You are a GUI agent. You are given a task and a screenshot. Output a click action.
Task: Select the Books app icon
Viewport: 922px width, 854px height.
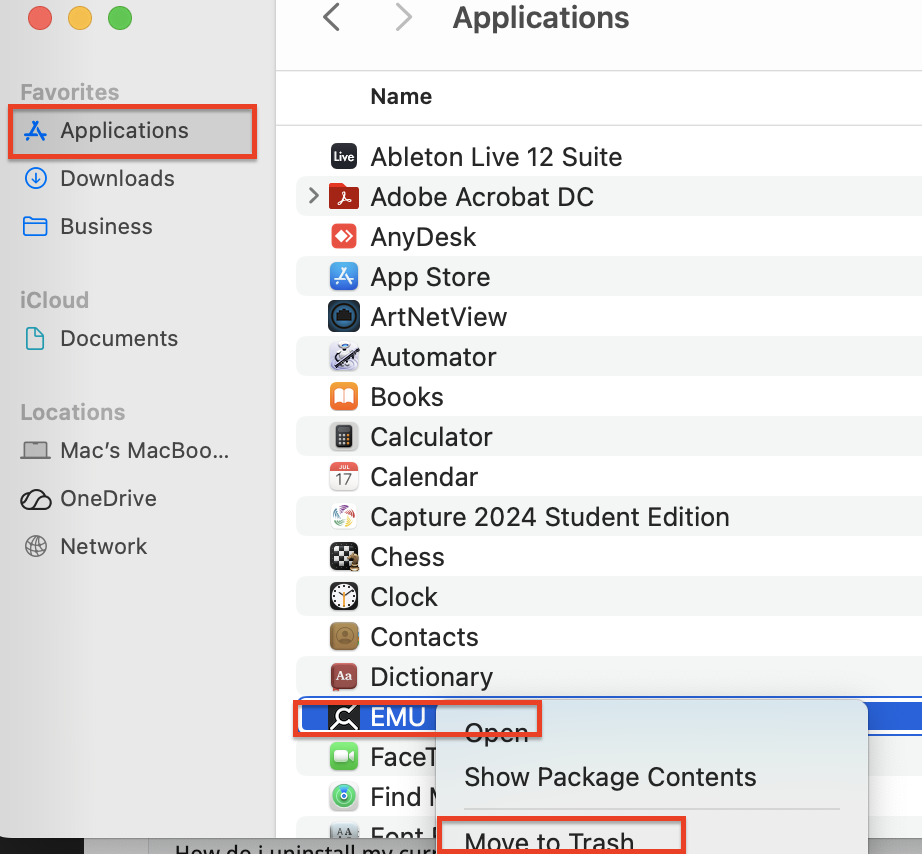pyautogui.click(x=344, y=396)
